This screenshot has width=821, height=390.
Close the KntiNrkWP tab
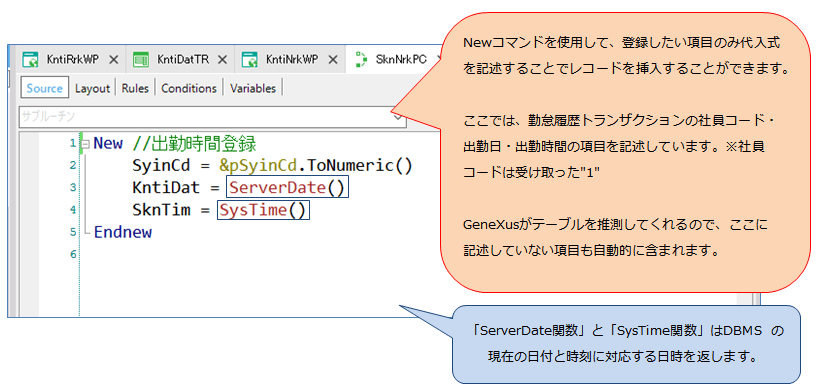(x=332, y=60)
